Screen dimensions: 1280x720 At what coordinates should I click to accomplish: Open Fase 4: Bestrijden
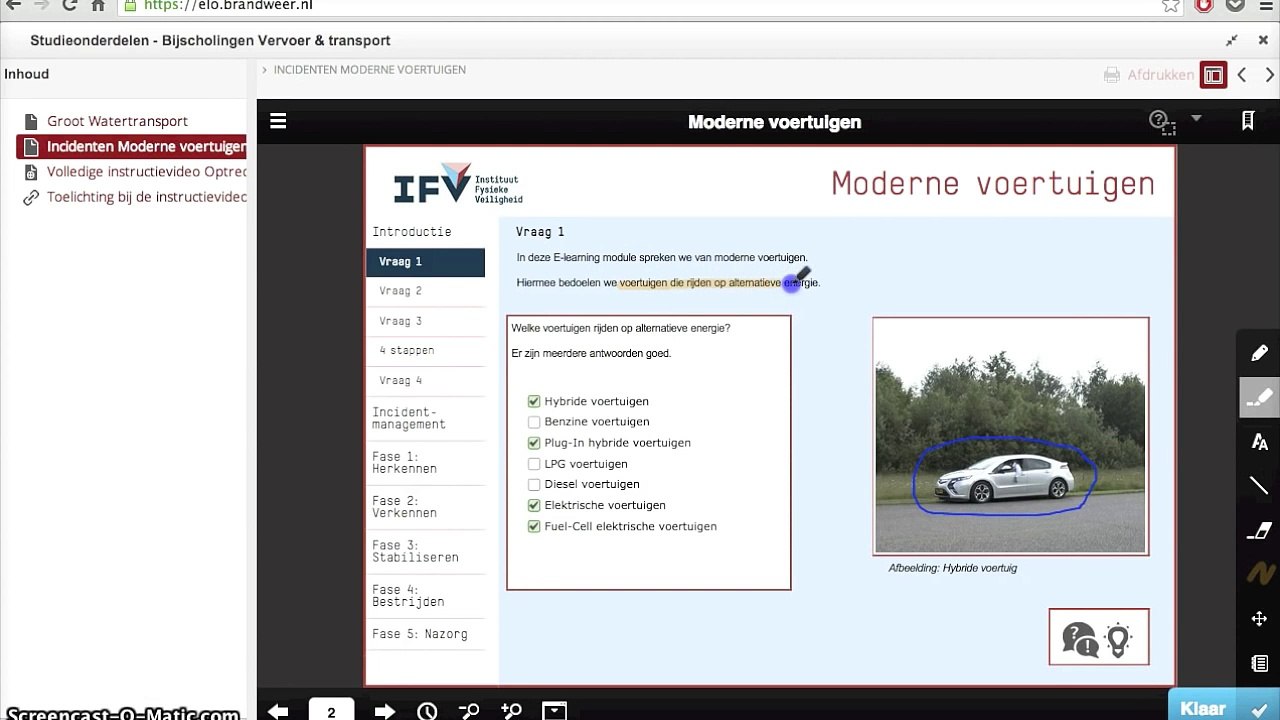[408, 596]
